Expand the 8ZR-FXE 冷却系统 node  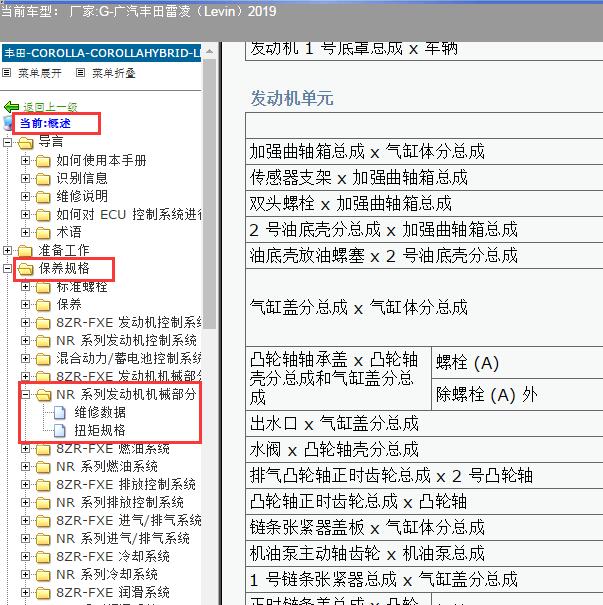pos(25,556)
